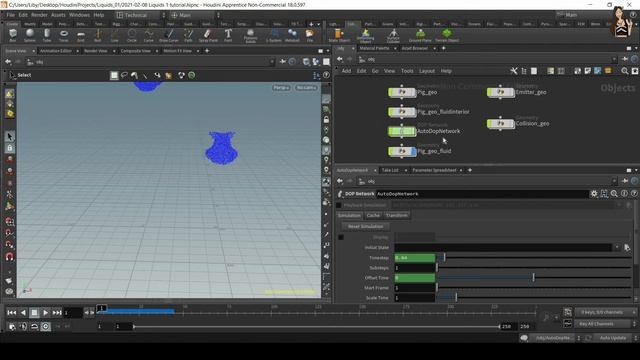This screenshot has height=360, width=640.
Task: Select the AutoDopNetwork node
Action: point(402,131)
